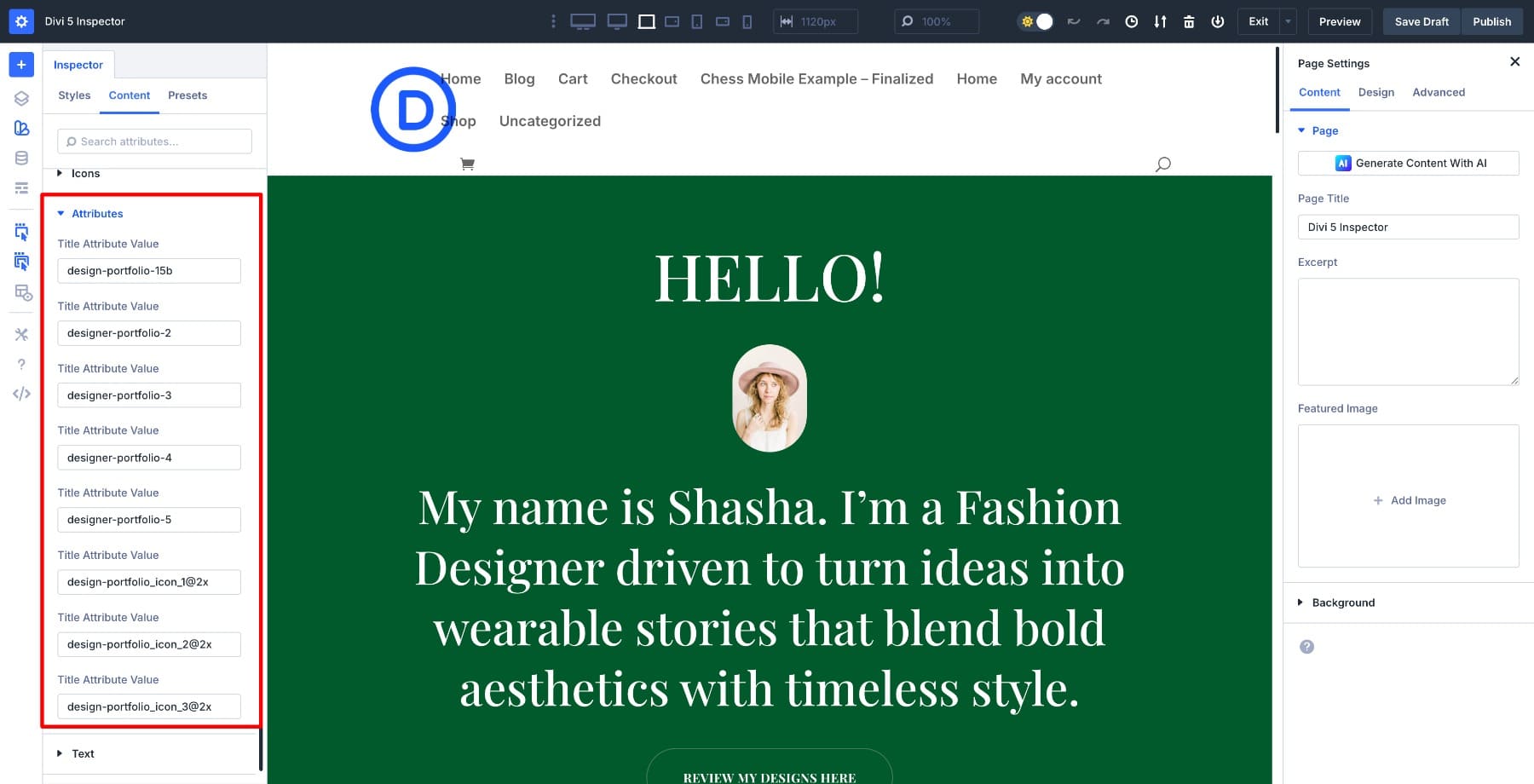Image resolution: width=1534 pixels, height=784 pixels.
Task: Open the Design tab in Page Settings
Action: point(1375,92)
